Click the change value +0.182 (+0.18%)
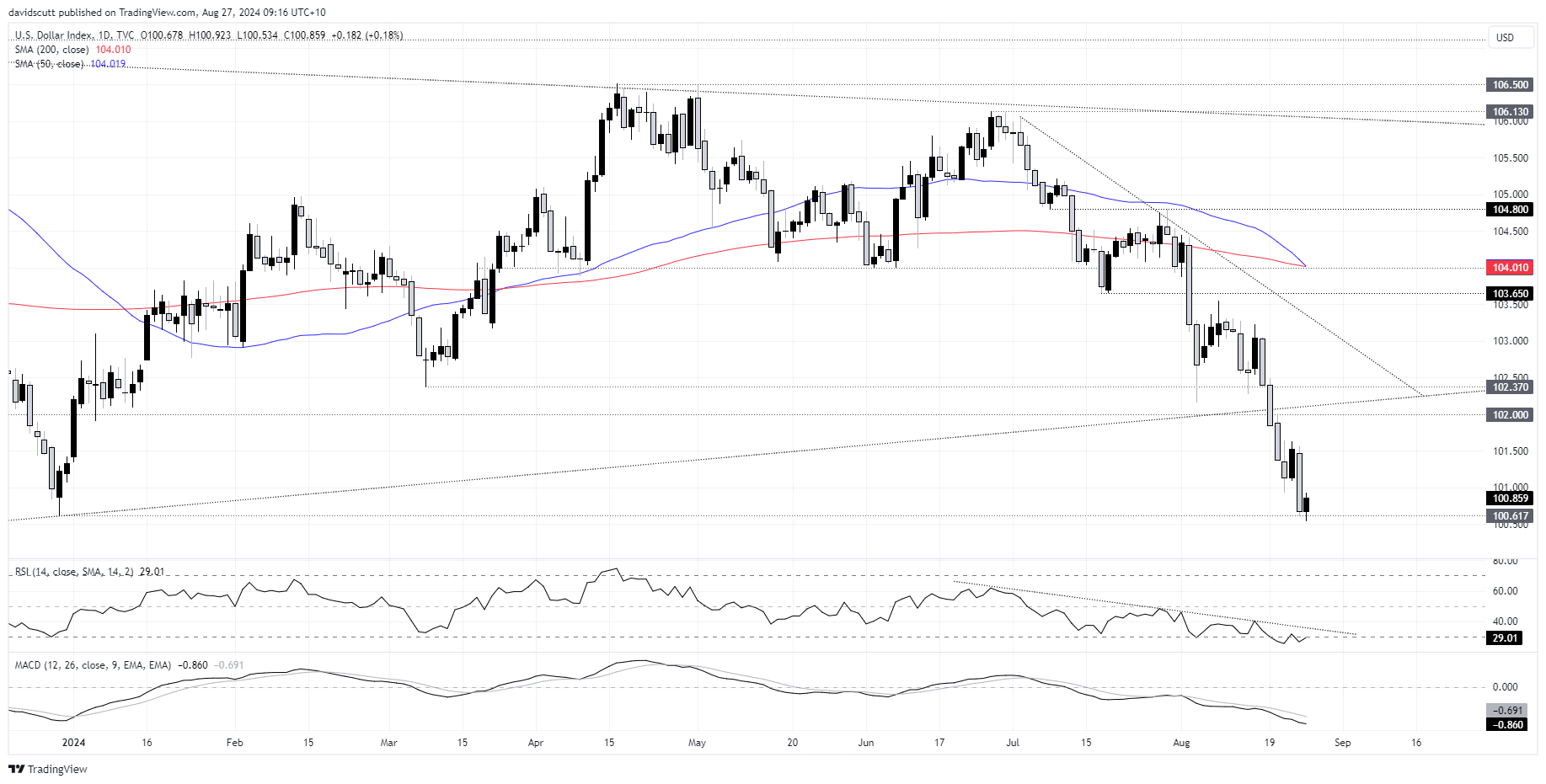 coord(367,35)
